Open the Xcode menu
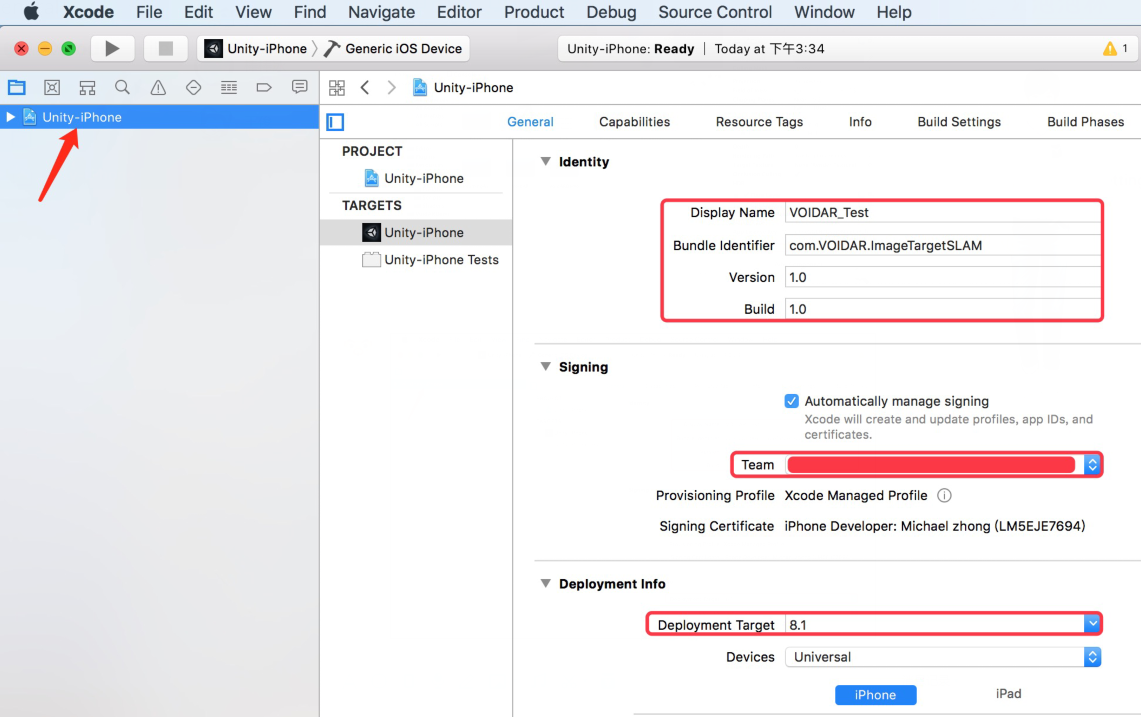Screen dimensions: 1141x717 88,12
